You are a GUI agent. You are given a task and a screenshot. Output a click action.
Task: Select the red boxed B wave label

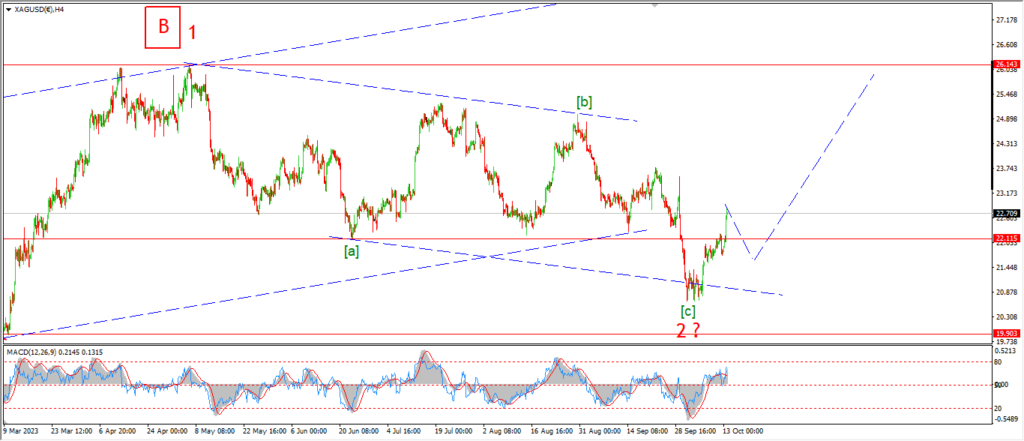tap(162, 28)
